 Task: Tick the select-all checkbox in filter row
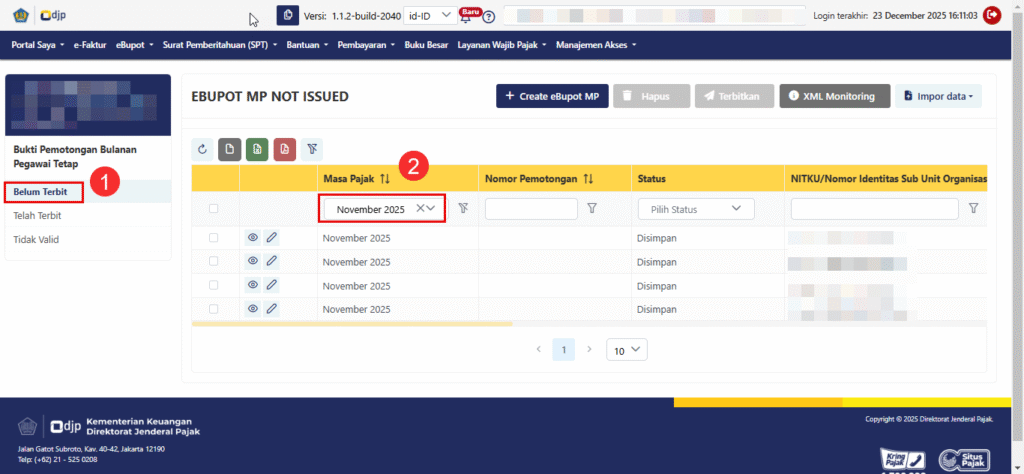(213, 209)
